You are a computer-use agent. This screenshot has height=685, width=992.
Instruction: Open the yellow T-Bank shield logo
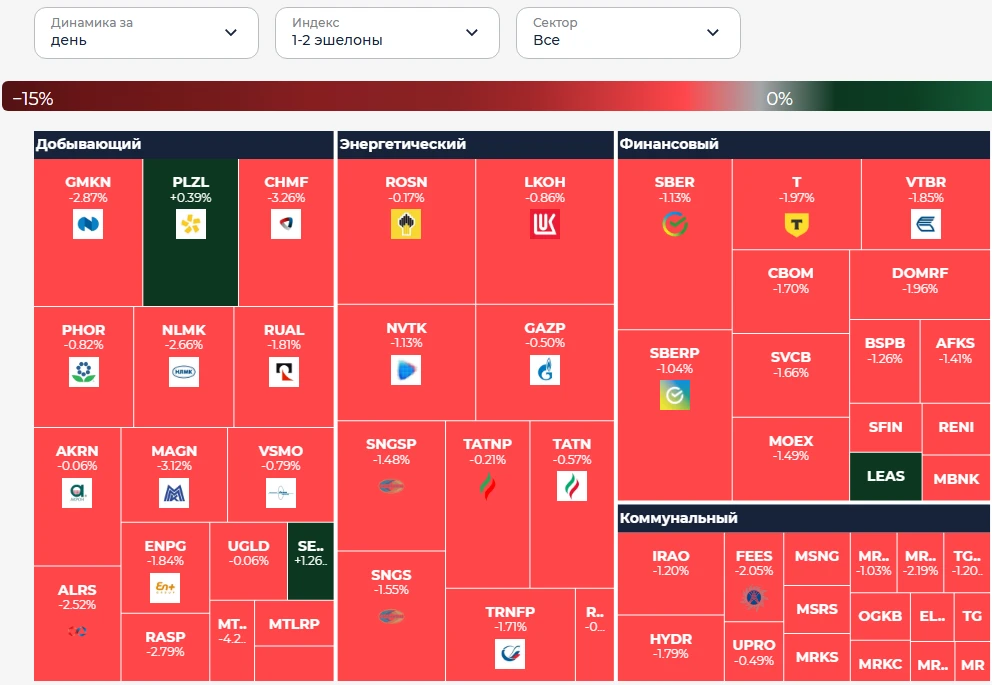point(797,225)
